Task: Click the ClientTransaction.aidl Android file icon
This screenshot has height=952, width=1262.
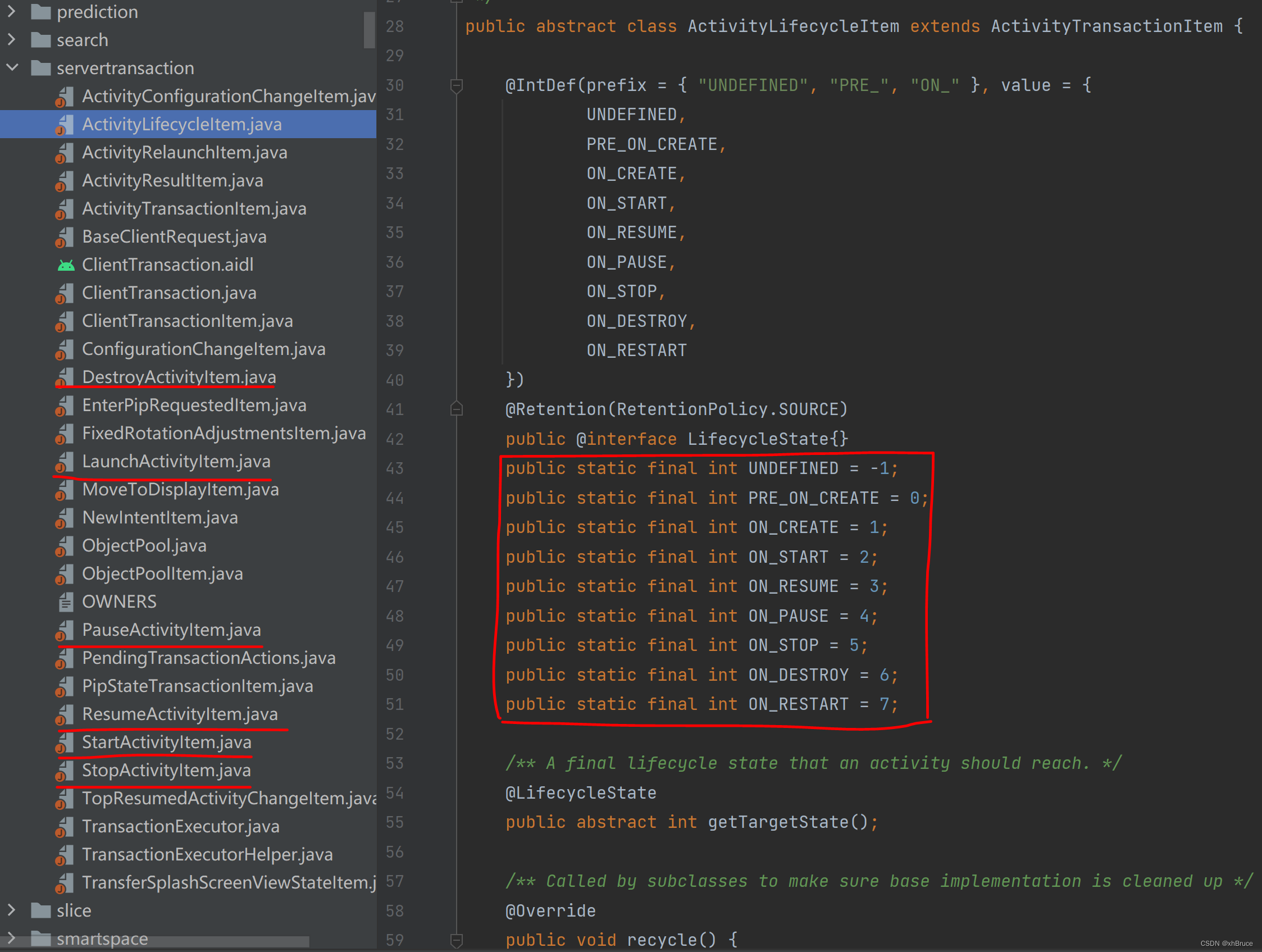Action: (66, 265)
